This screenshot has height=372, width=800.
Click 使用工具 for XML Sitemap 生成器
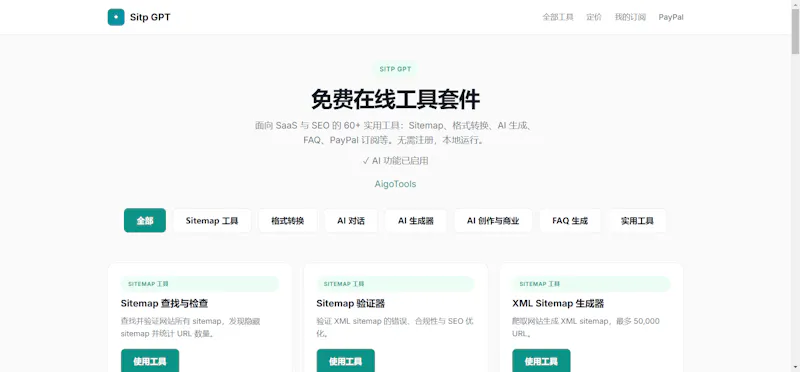[x=541, y=361]
